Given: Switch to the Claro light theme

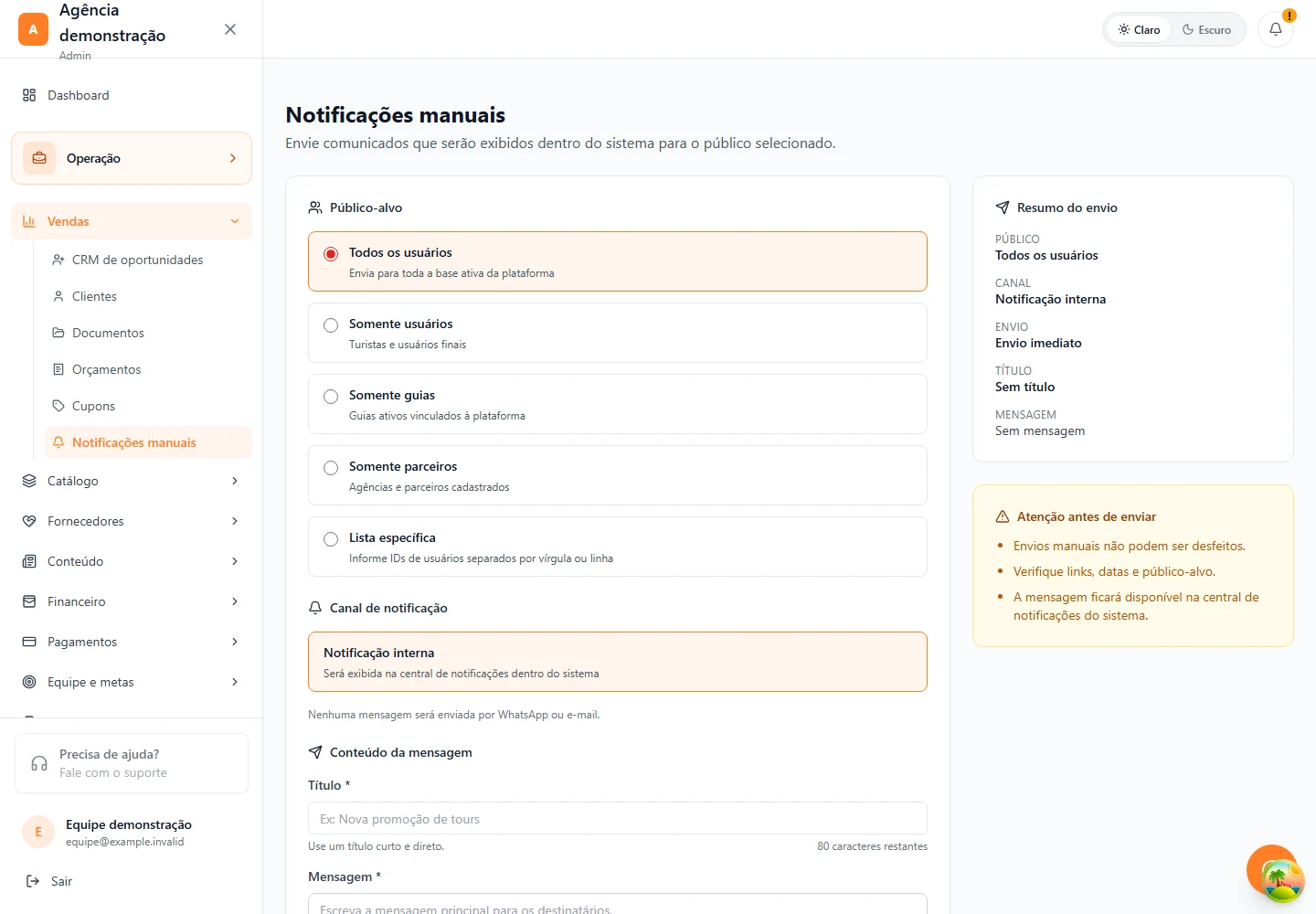Looking at the screenshot, I should [1139, 29].
